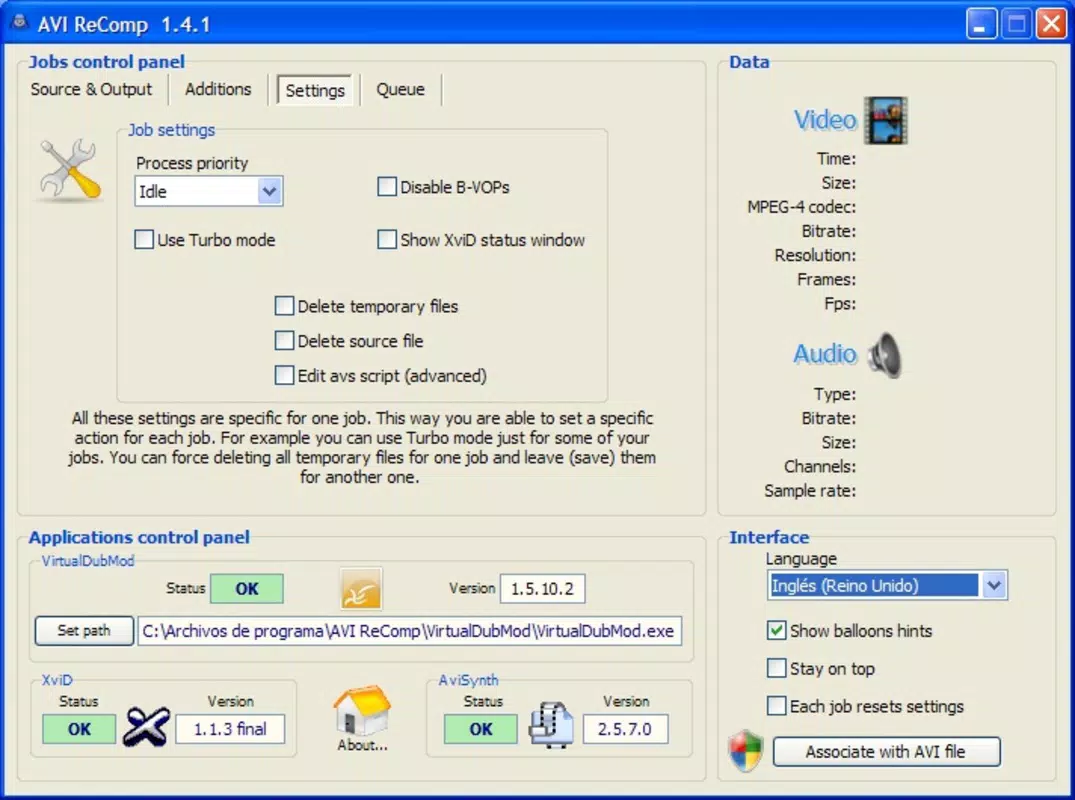The height and width of the screenshot is (800, 1075).
Task: Click the AviSynth film script icon
Action: [551, 725]
